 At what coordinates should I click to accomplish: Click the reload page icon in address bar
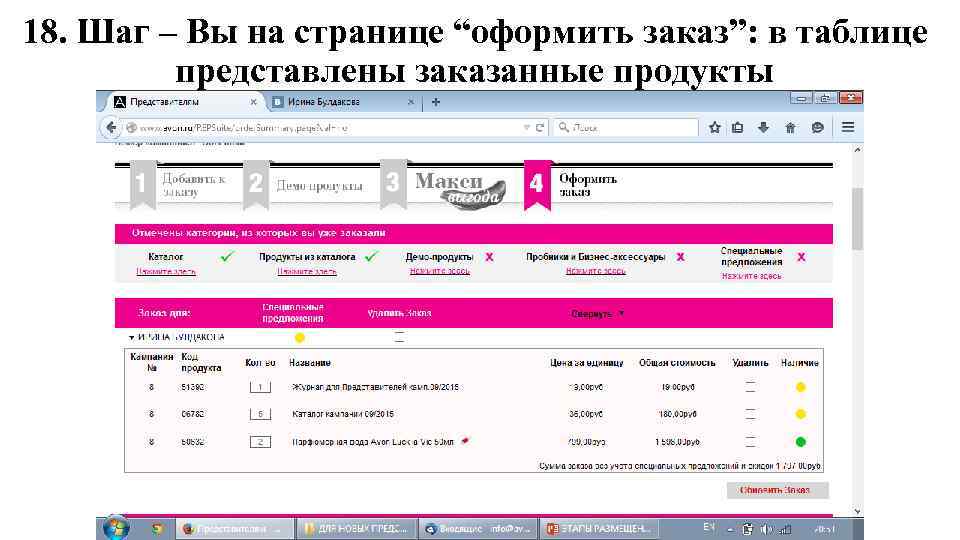[x=540, y=127]
